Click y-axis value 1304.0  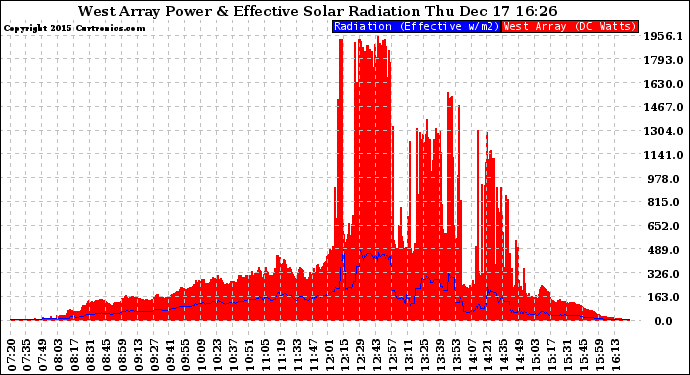coord(664,131)
